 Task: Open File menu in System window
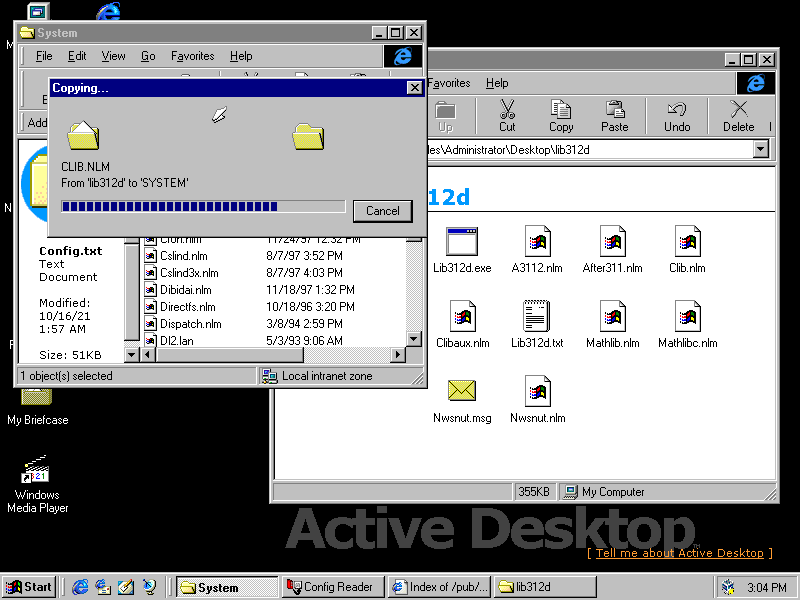click(44, 56)
